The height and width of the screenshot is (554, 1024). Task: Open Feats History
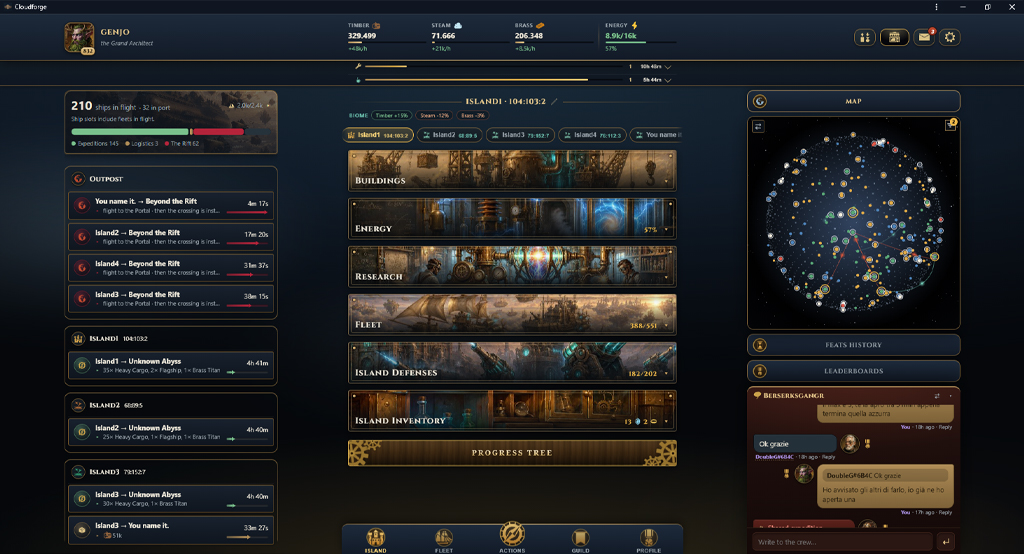854,345
